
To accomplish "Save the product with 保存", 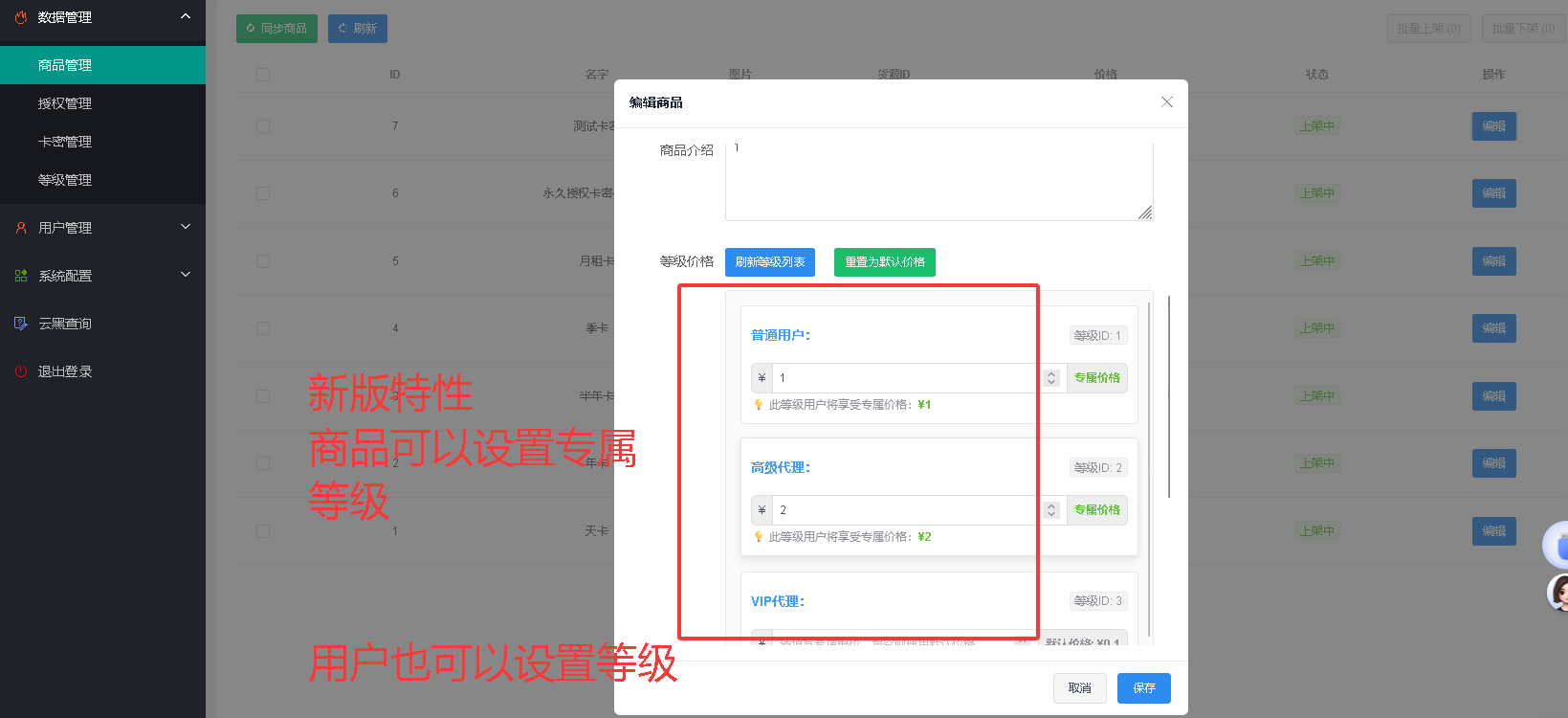I will (1144, 688).
